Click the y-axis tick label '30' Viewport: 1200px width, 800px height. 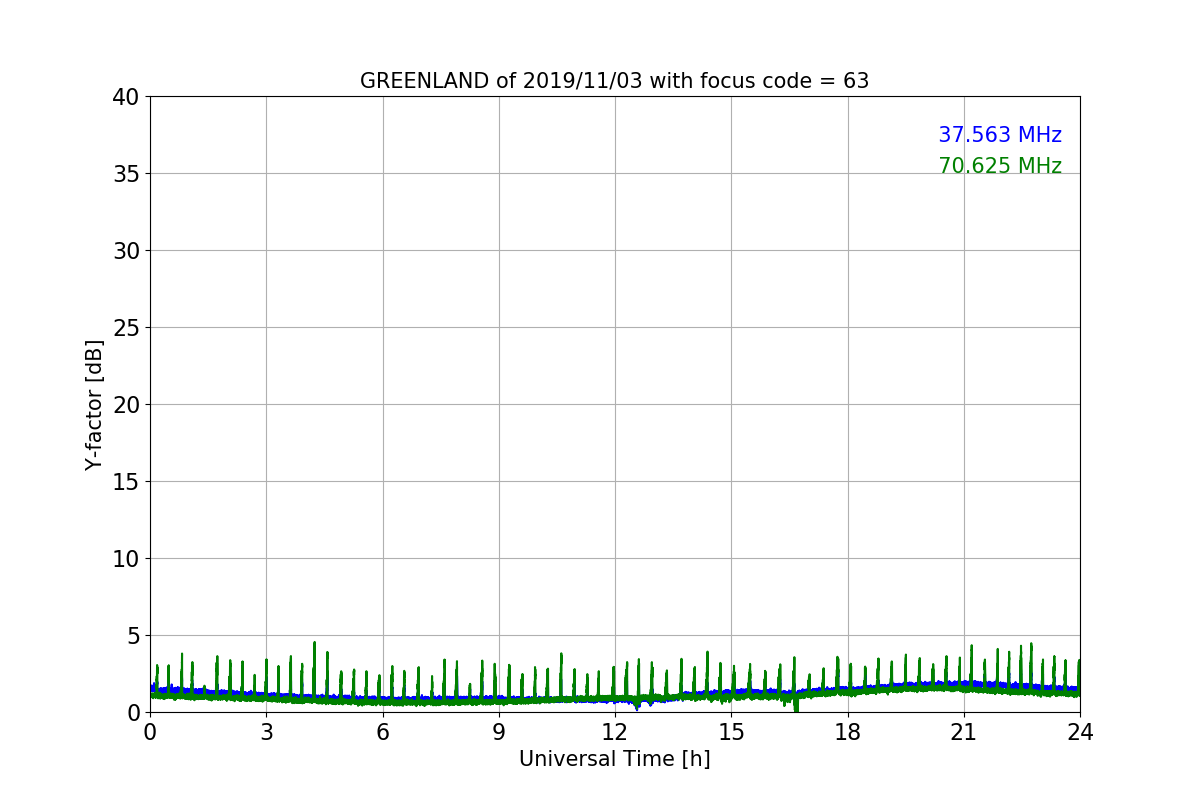pos(126,251)
